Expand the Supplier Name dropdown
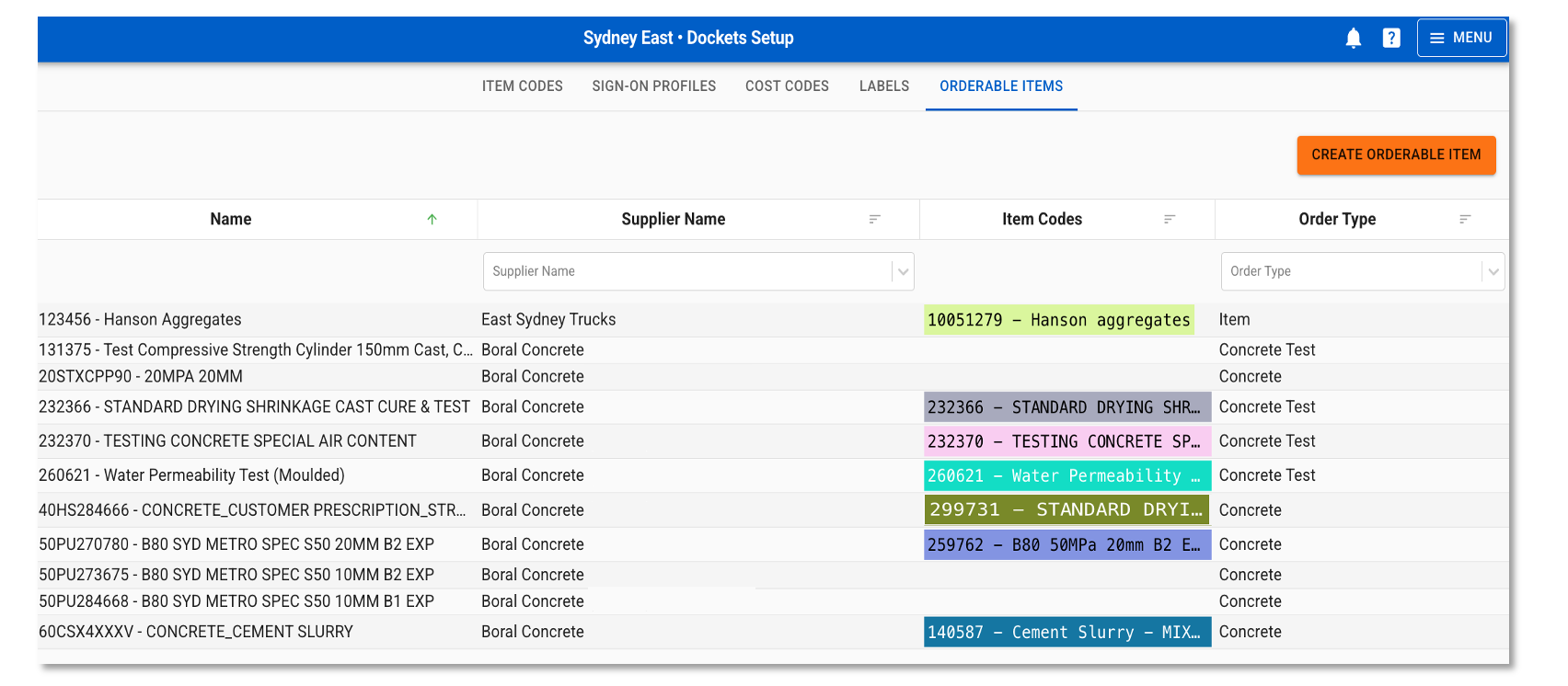This screenshot has width=1568, height=686. (x=903, y=272)
